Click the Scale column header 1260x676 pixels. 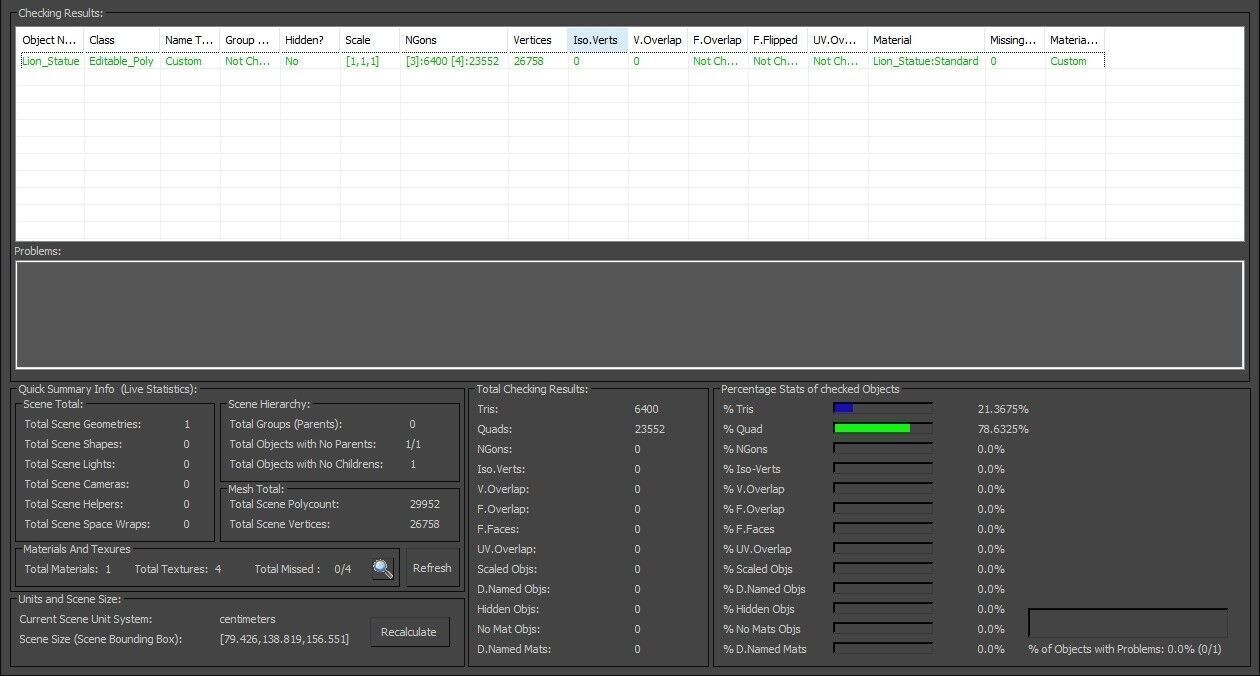click(x=370, y=40)
